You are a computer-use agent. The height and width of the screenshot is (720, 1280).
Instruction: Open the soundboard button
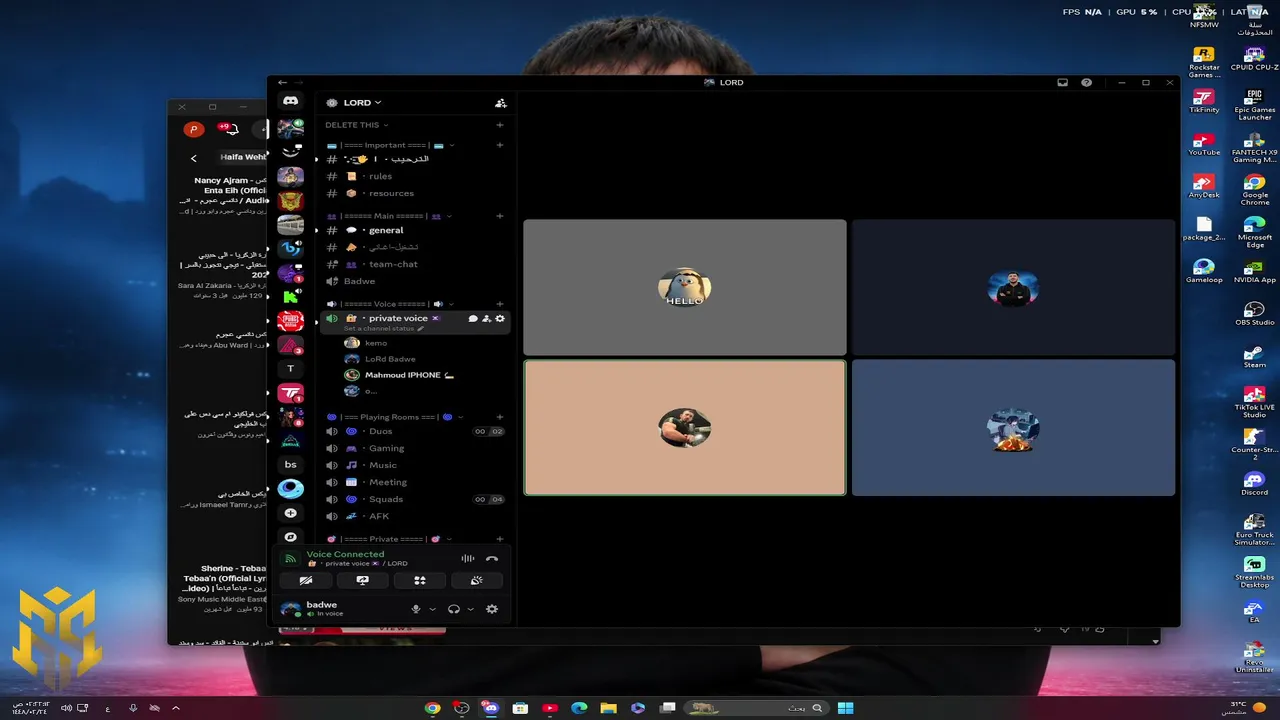tap(477, 580)
